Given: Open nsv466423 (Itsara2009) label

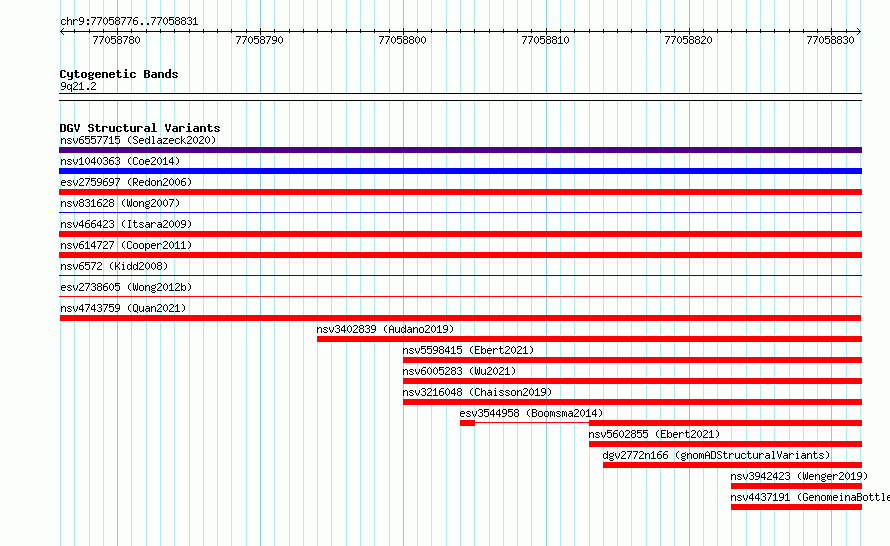Looking at the screenshot, I should tap(126, 224).
